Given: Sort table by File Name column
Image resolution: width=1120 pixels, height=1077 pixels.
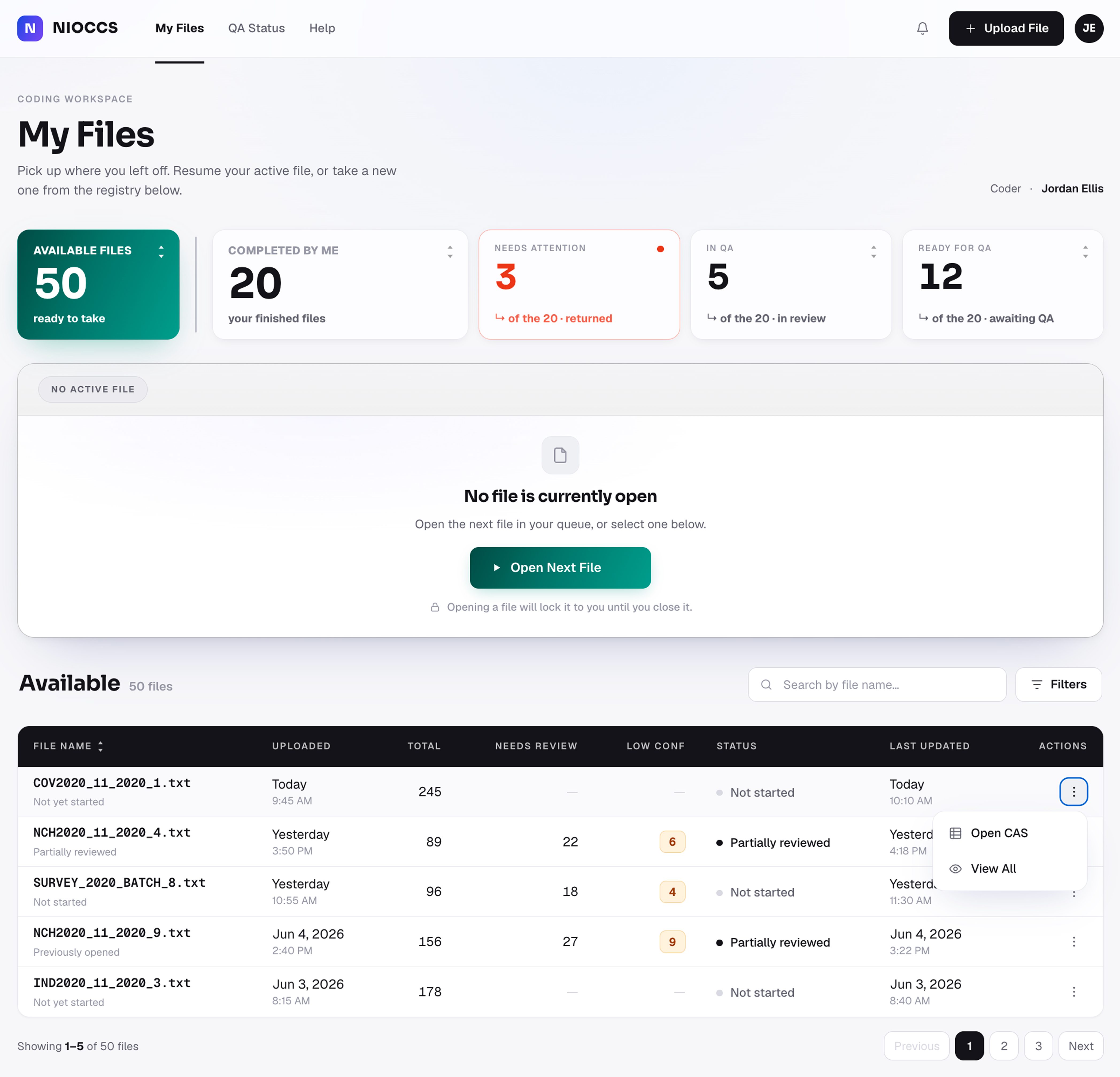Looking at the screenshot, I should pyautogui.click(x=68, y=746).
